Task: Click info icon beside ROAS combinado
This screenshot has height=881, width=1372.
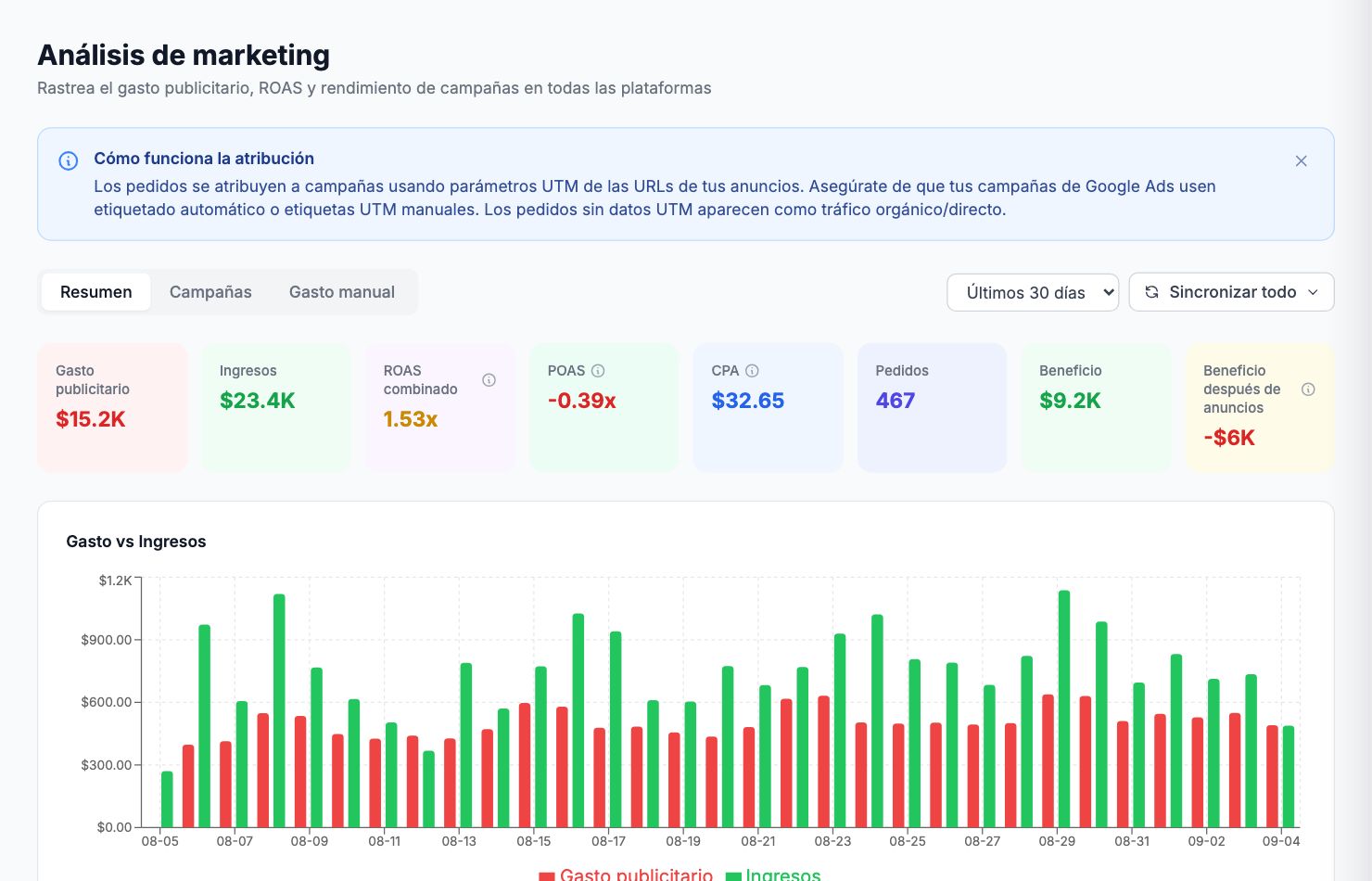Action: point(489,380)
